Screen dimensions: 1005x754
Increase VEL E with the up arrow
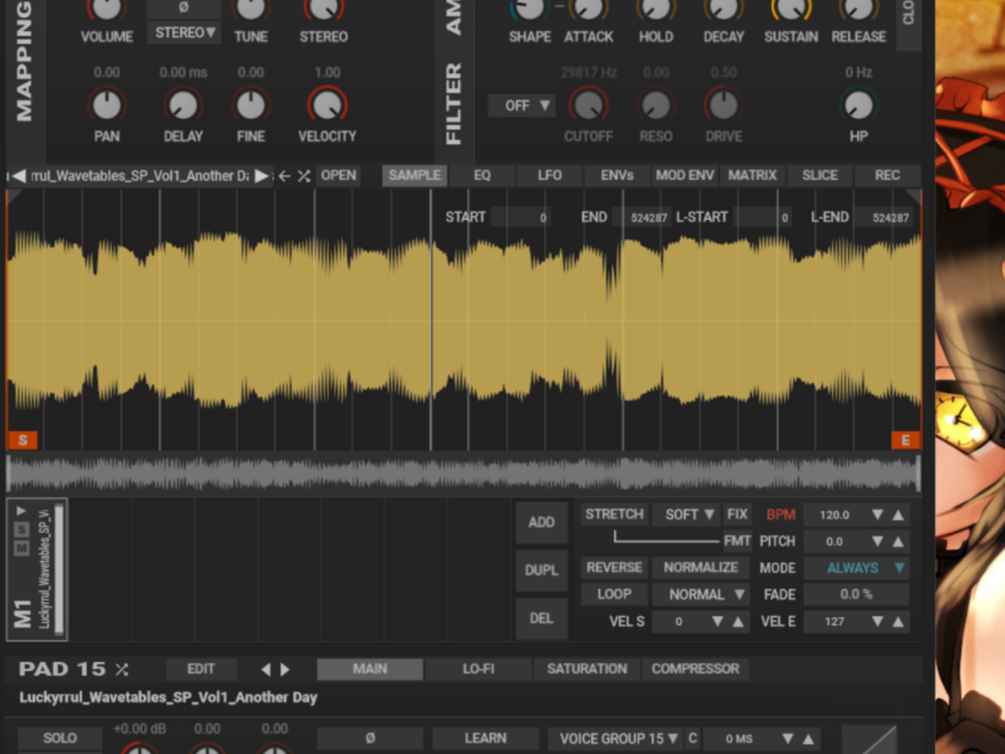(x=898, y=621)
